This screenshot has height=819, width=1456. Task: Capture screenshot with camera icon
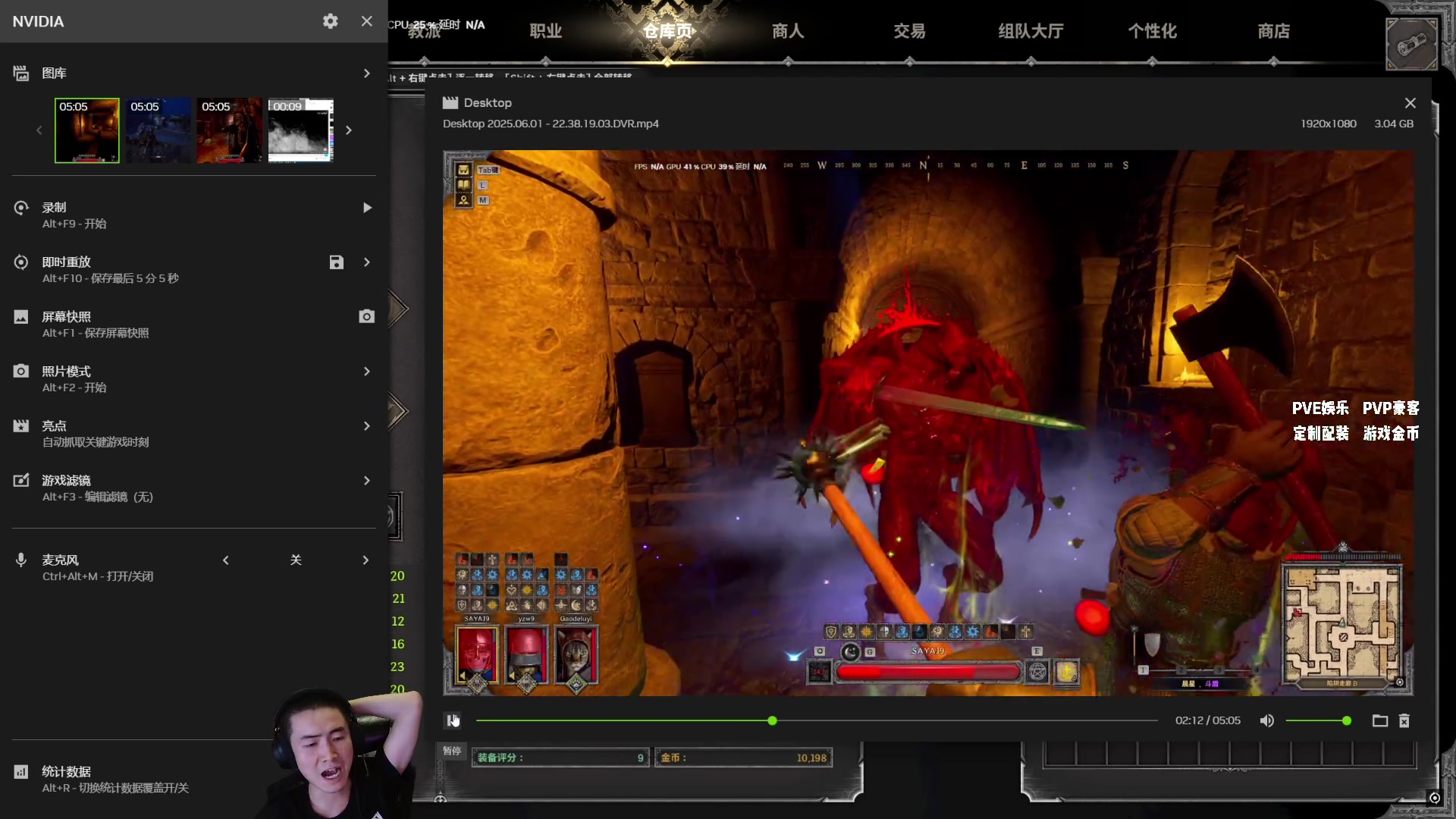click(367, 316)
